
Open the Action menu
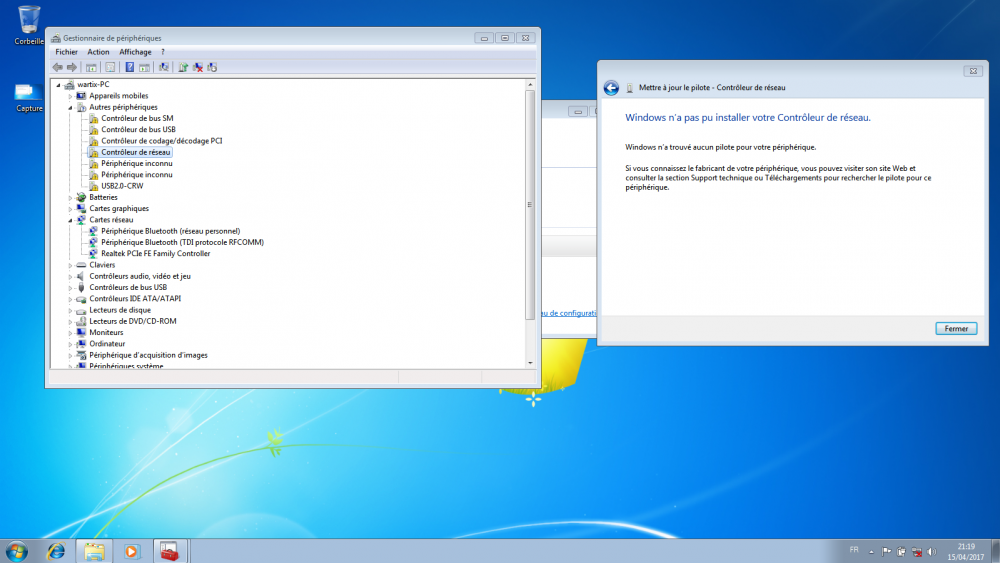pyautogui.click(x=98, y=52)
